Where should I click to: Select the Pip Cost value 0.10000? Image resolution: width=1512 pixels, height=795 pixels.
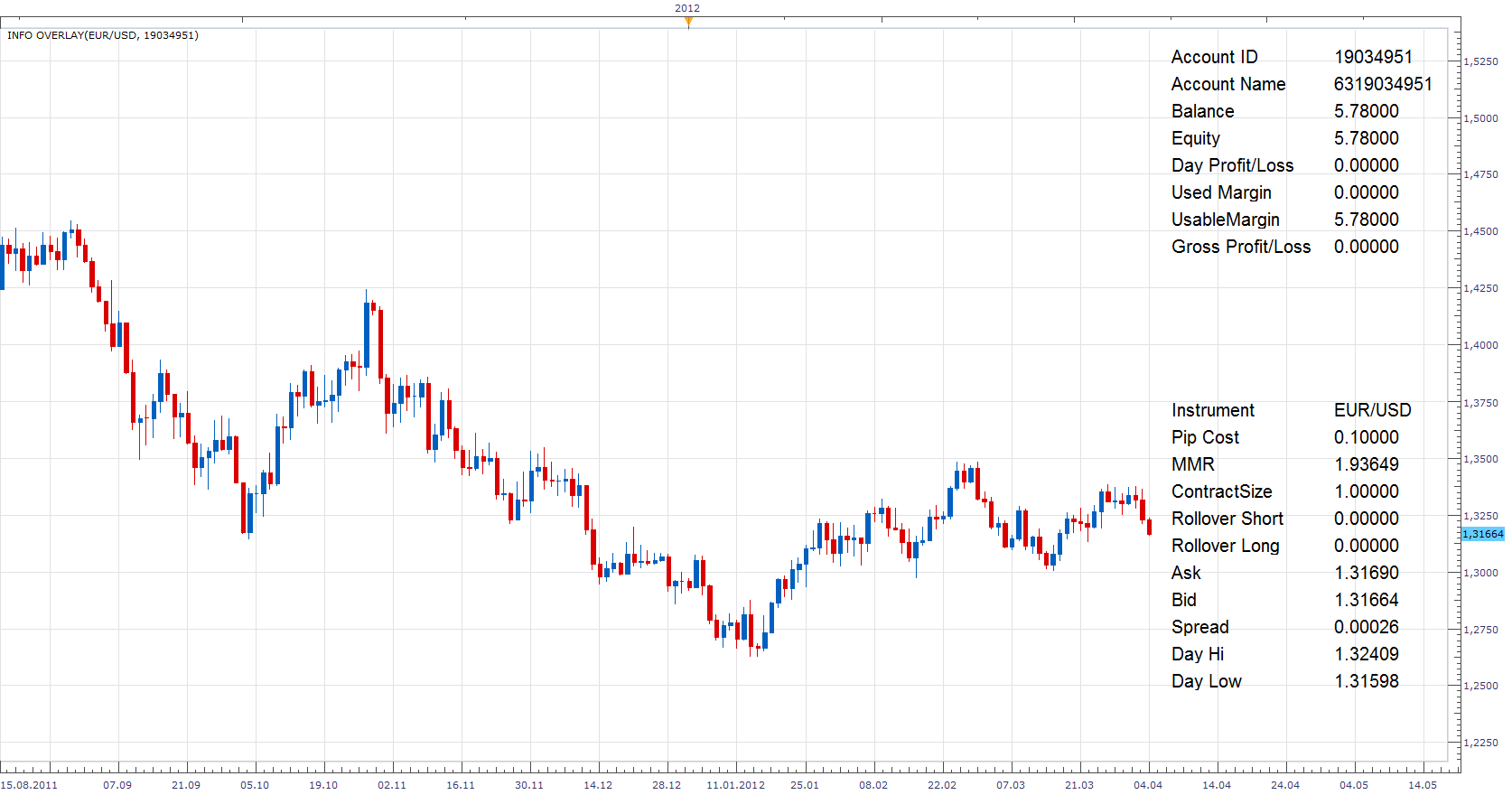pyautogui.click(x=1367, y=437)
